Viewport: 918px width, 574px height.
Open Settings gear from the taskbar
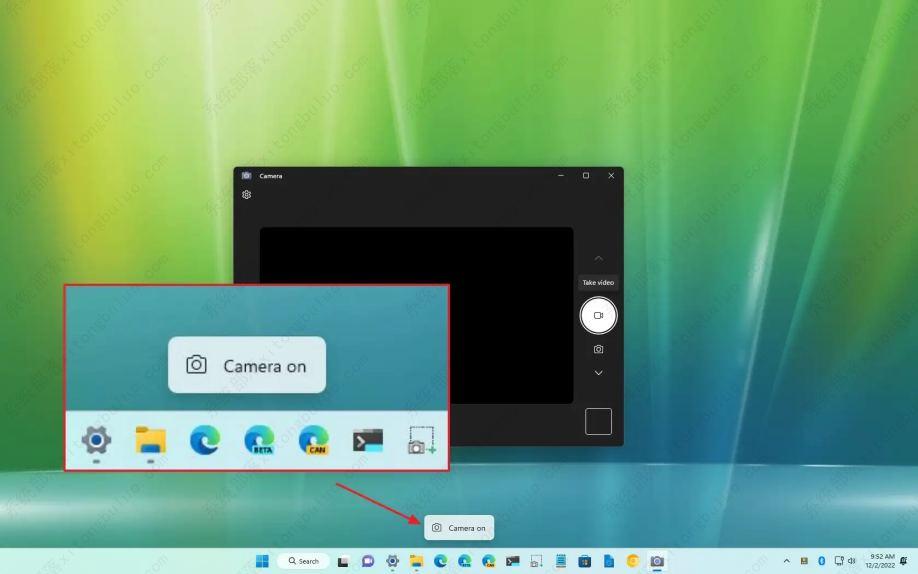click(392, 561)
